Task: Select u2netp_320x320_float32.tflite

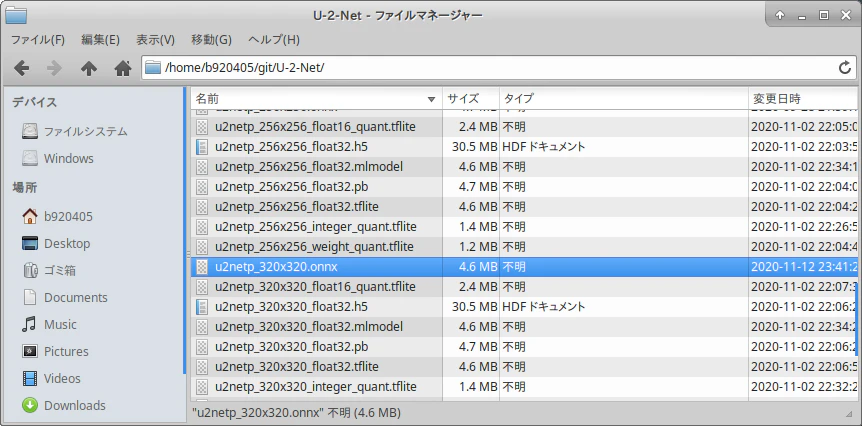Action: pos(296,367)
